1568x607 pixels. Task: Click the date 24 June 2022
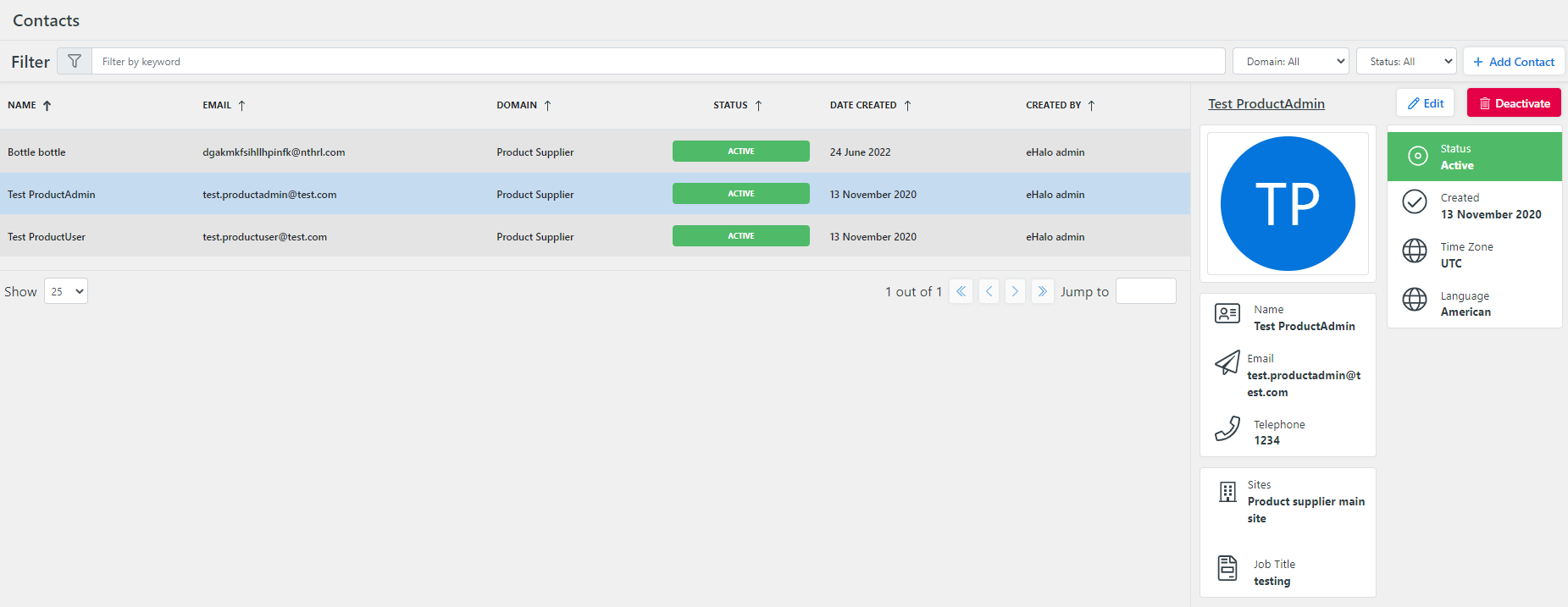860,152
